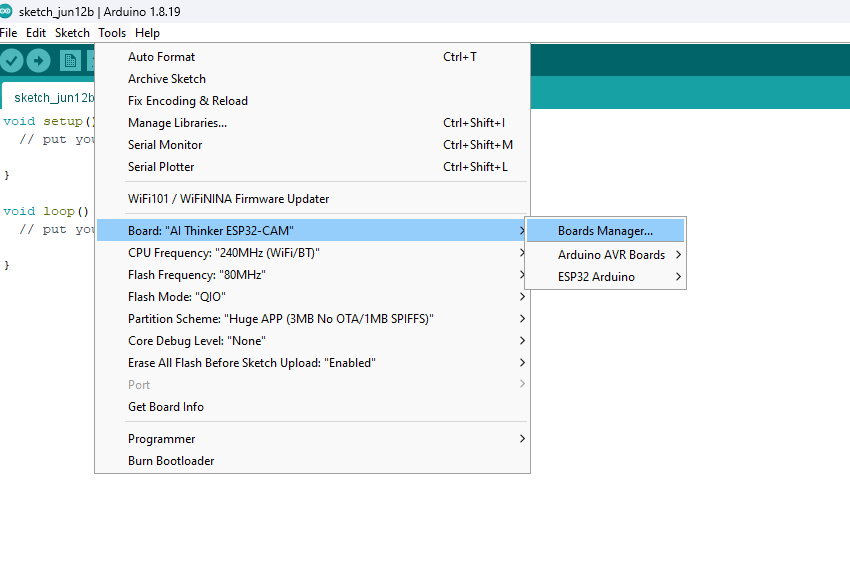Launch the Serial Monitor

[312, 145]
